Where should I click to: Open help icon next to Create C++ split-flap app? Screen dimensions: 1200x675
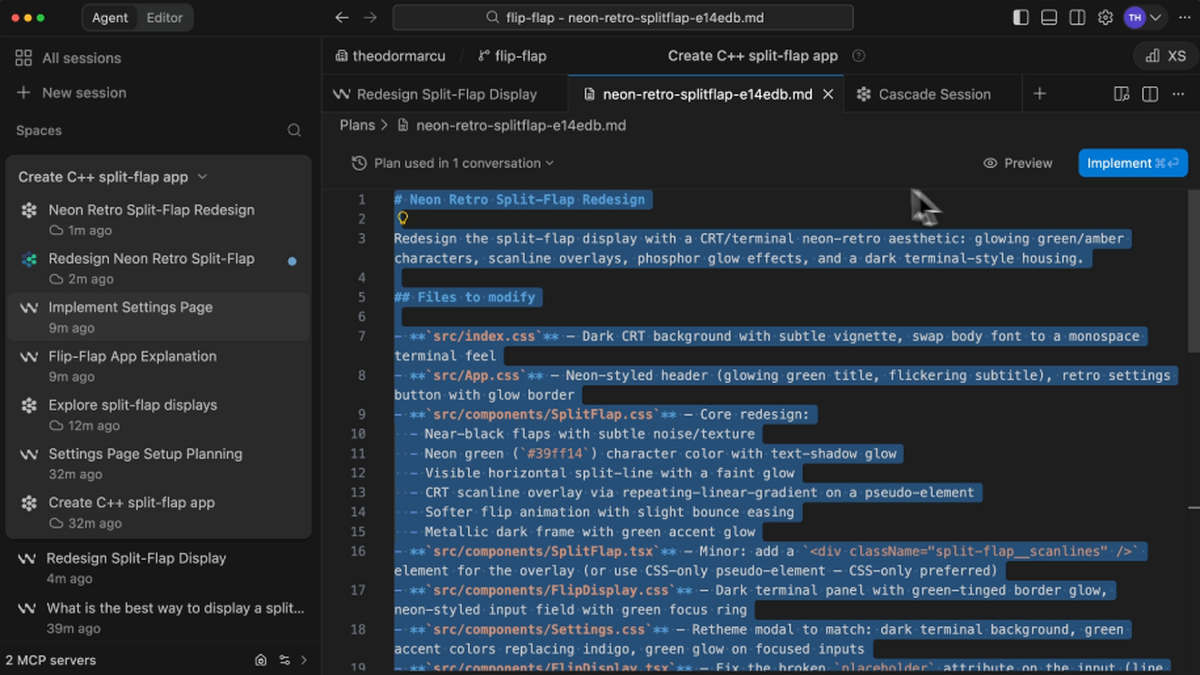coord(858,56)
